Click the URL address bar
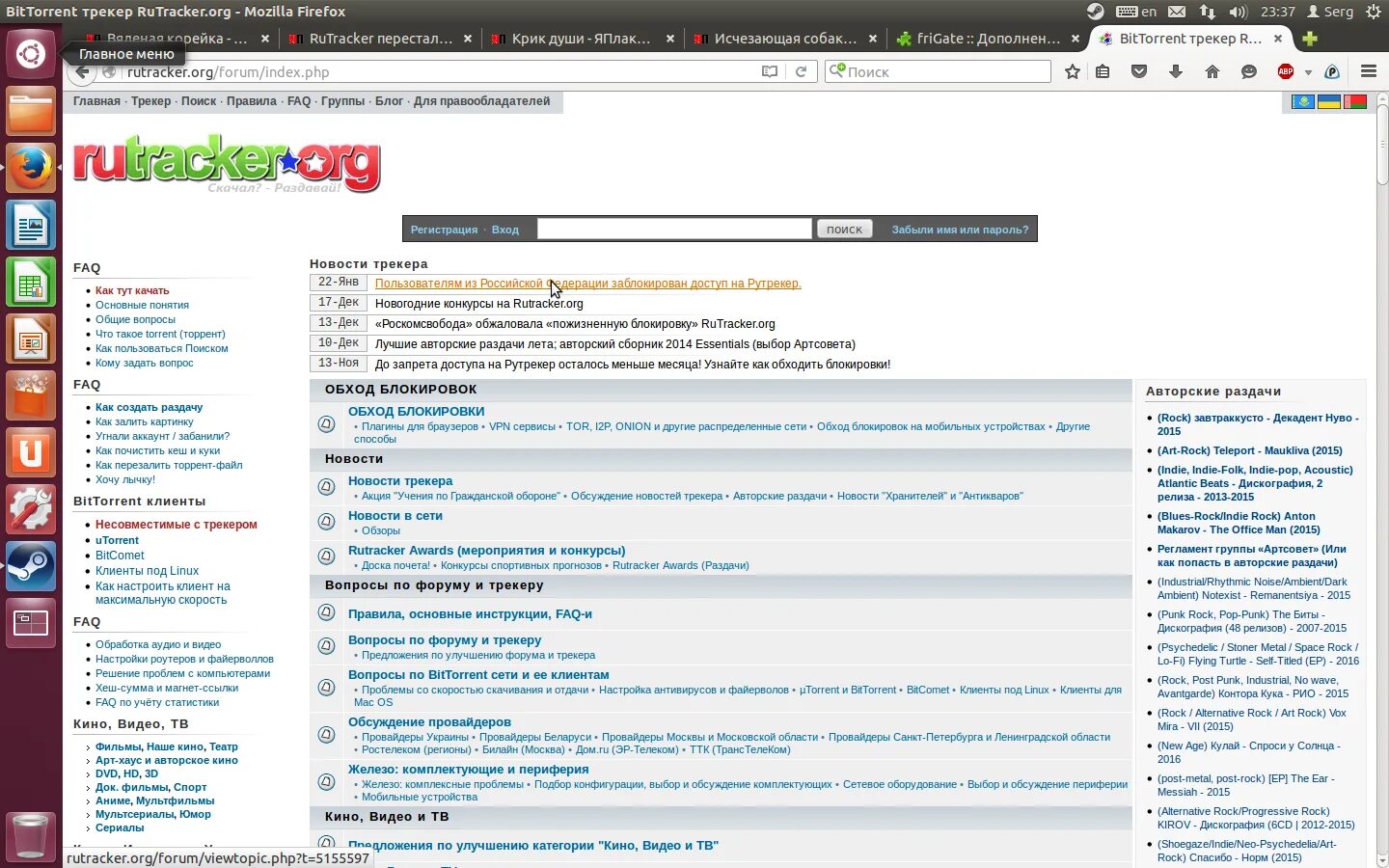This screenshot has width=1389, height=868. coord(439,71)
